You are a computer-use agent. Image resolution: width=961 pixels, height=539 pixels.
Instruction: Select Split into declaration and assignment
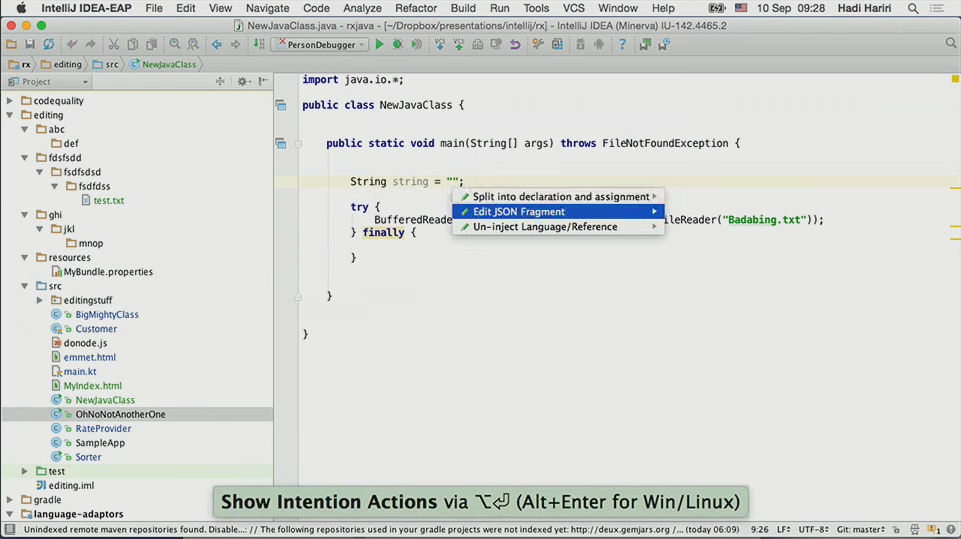pyautogui.click(x=560, y=197)
